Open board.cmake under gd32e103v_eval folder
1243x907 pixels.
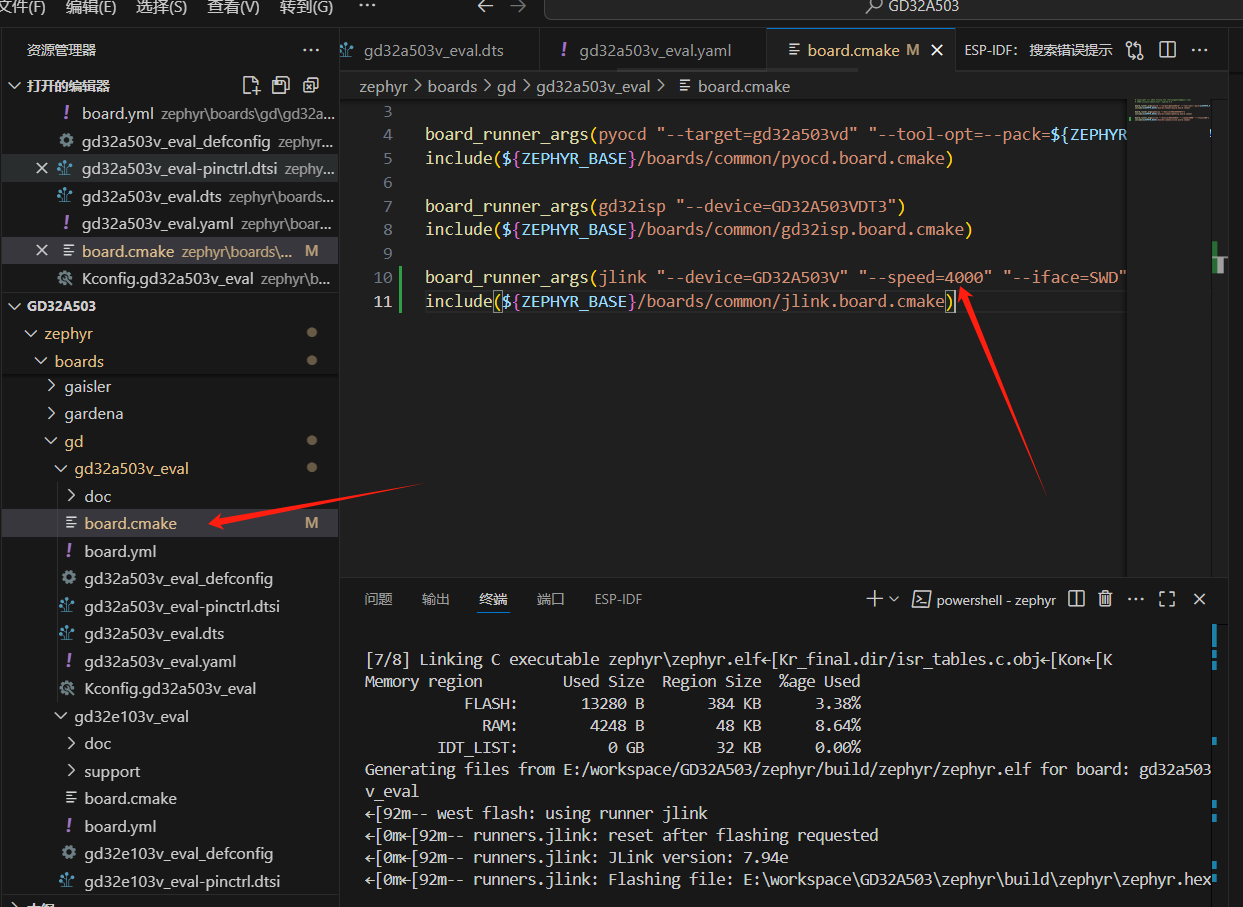pos(130,798)
